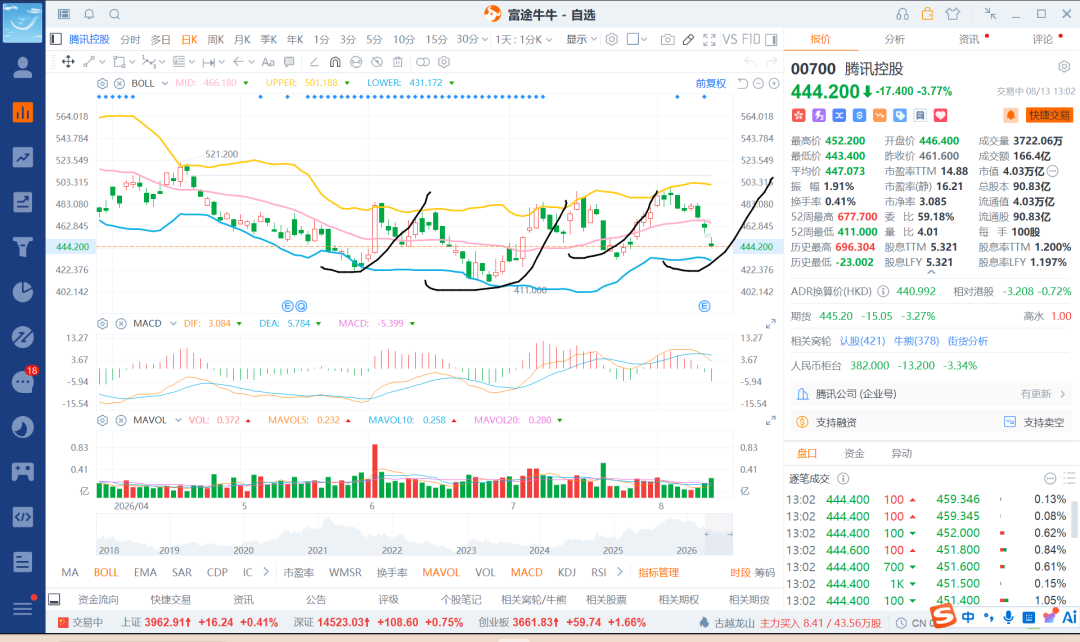Open the filter funnel screener in sidebar
This screenshot has height=642, width=1080.
(23, 247)
